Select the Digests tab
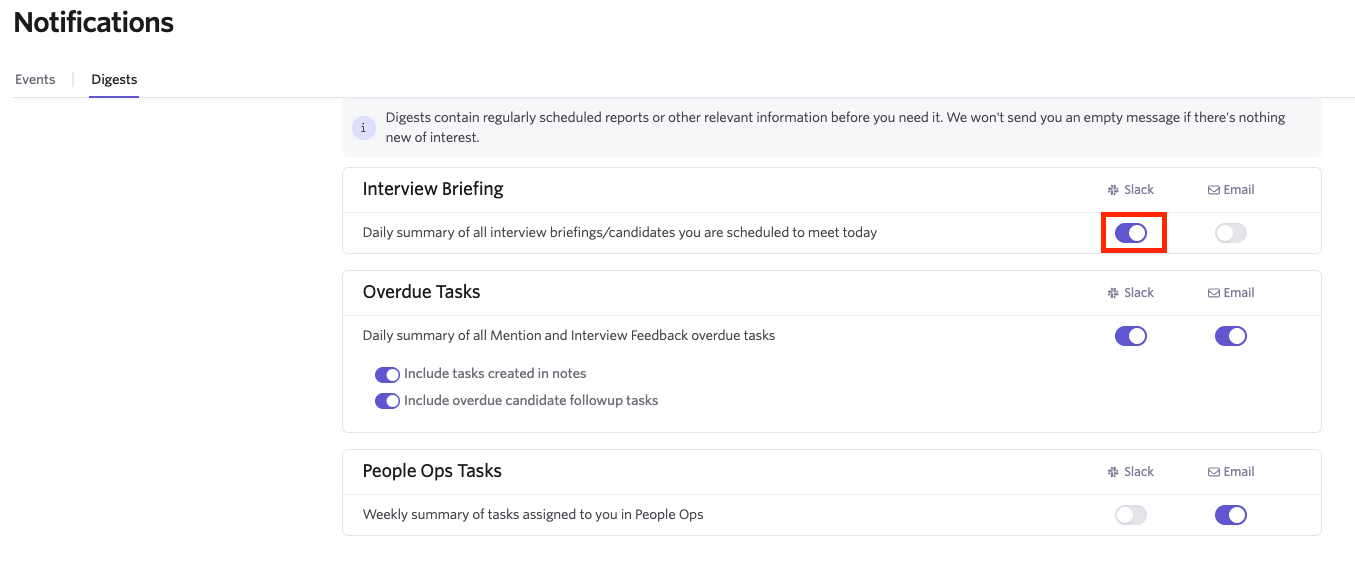Viewport: 1355px width, 561px height. coord(114,79)
